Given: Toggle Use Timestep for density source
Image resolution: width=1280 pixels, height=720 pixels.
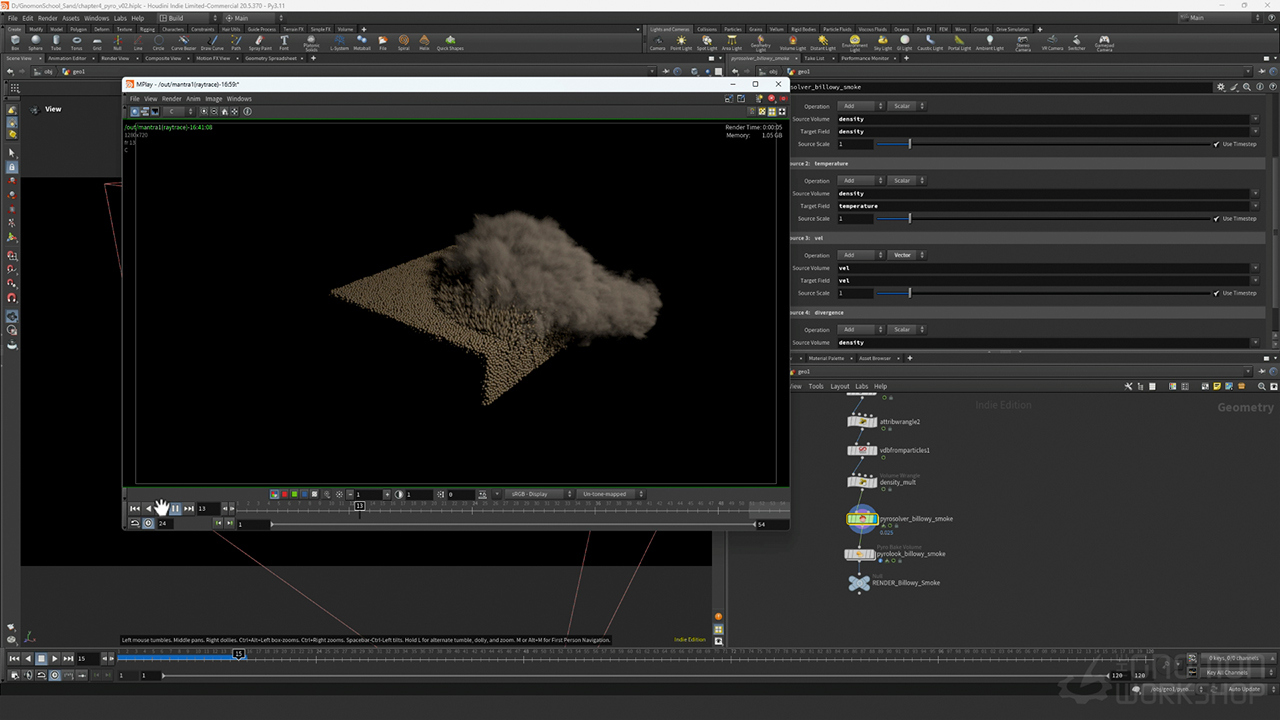Looking at the screenshot, I should pyautogui.click(x=1216, y=144).
